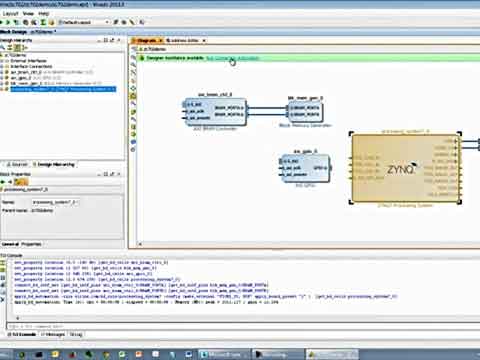Click the black window taskbar icon

tap(38, 354)
